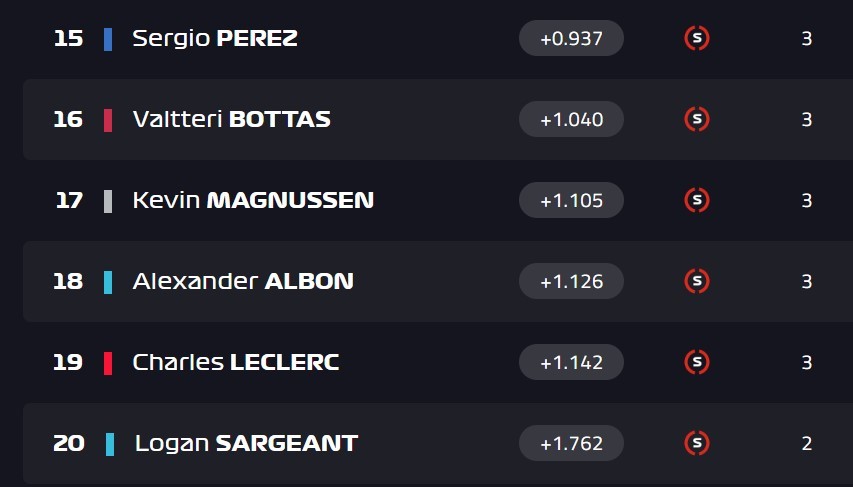Click the red team color bar beside Leclerc
Screen dimensions: 853x487
point(108,362)
